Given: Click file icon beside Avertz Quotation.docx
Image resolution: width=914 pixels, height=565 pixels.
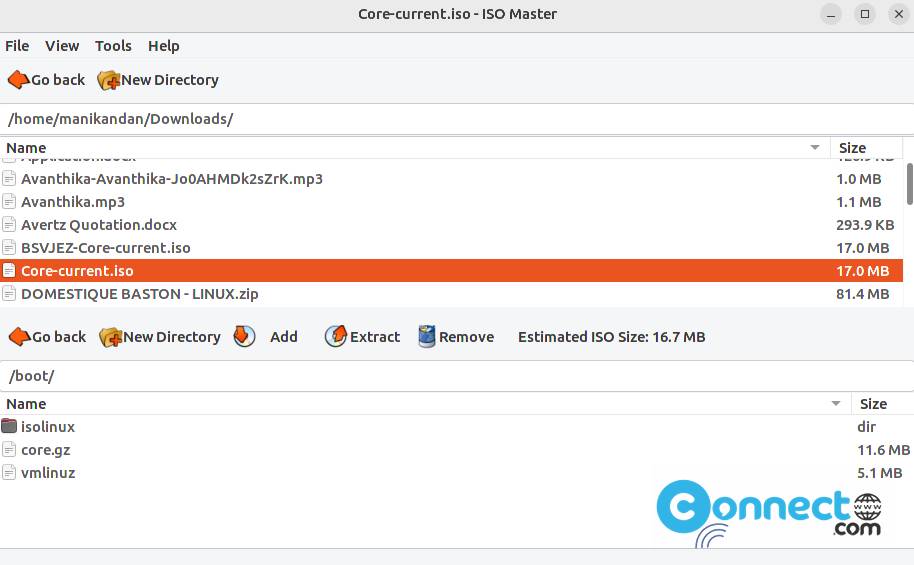Looking at the screenshot, I should (9, 225).
